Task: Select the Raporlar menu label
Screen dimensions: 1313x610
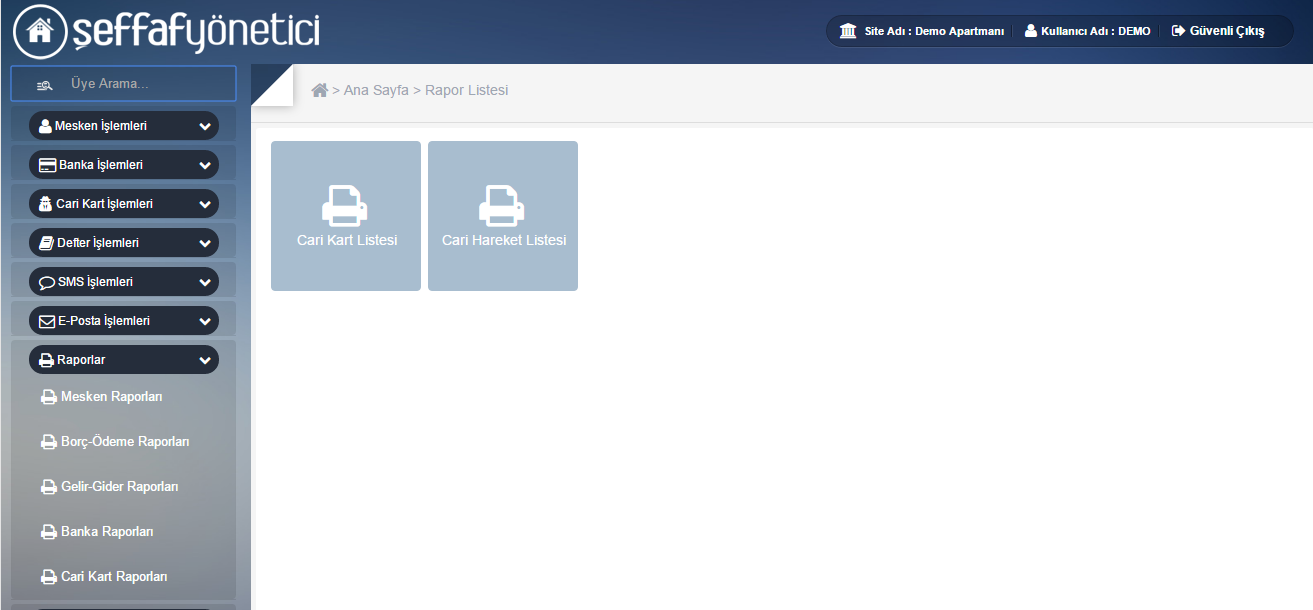Action: (x=82, y=360)
